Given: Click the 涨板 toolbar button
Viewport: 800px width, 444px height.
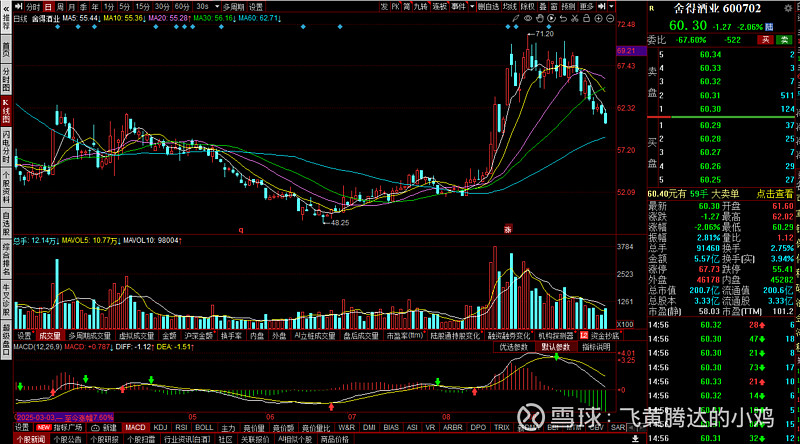Looking at the screenshot, I should click(x=439, y=7).
